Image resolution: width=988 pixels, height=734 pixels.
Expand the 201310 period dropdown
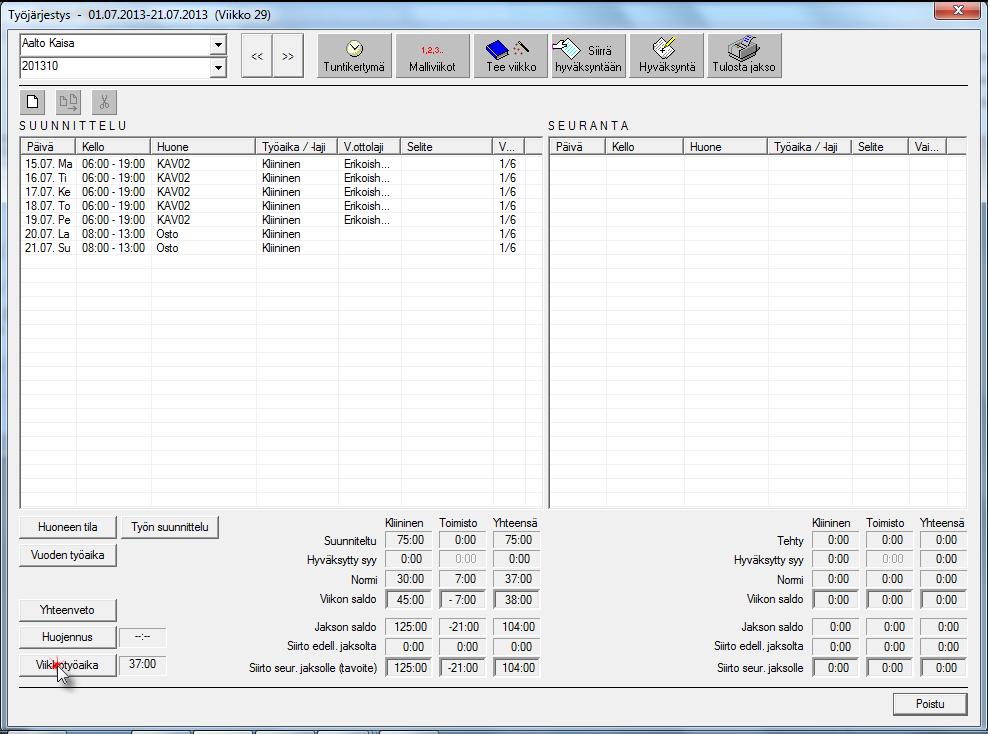218,67
